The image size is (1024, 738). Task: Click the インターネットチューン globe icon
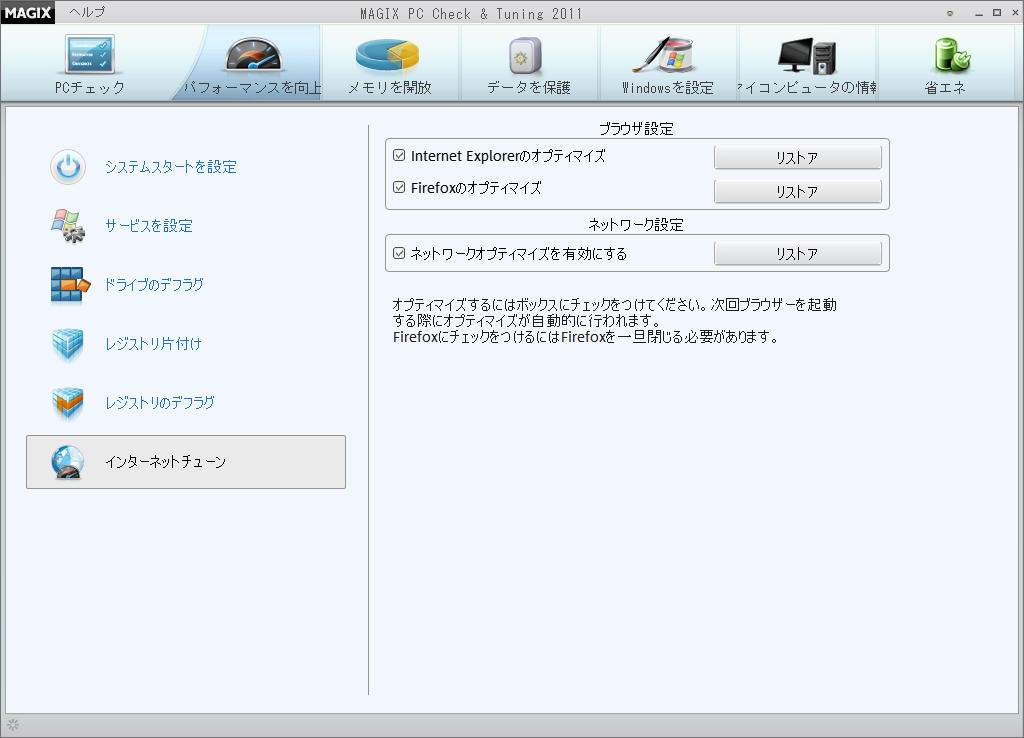(68, 462)
